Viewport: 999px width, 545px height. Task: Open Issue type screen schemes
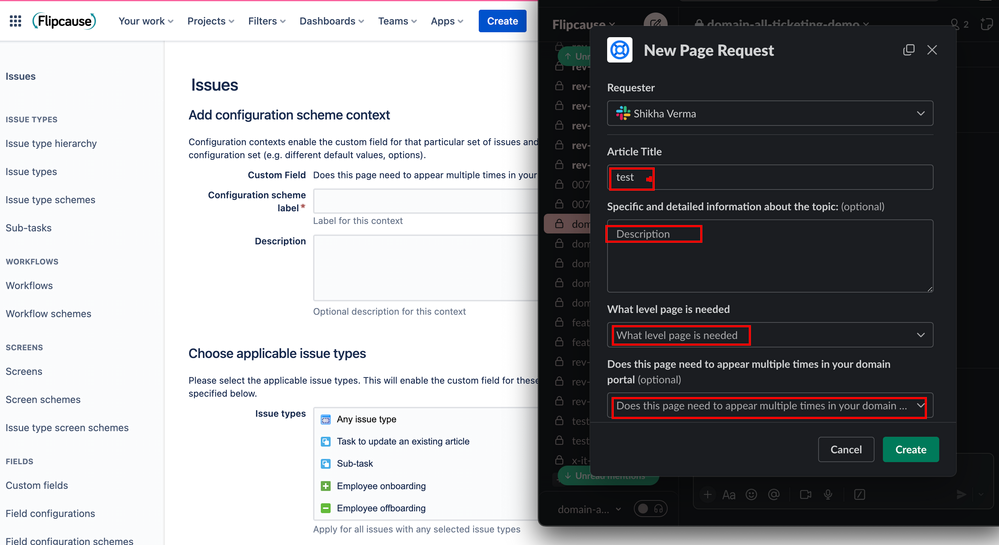[67, 428]
